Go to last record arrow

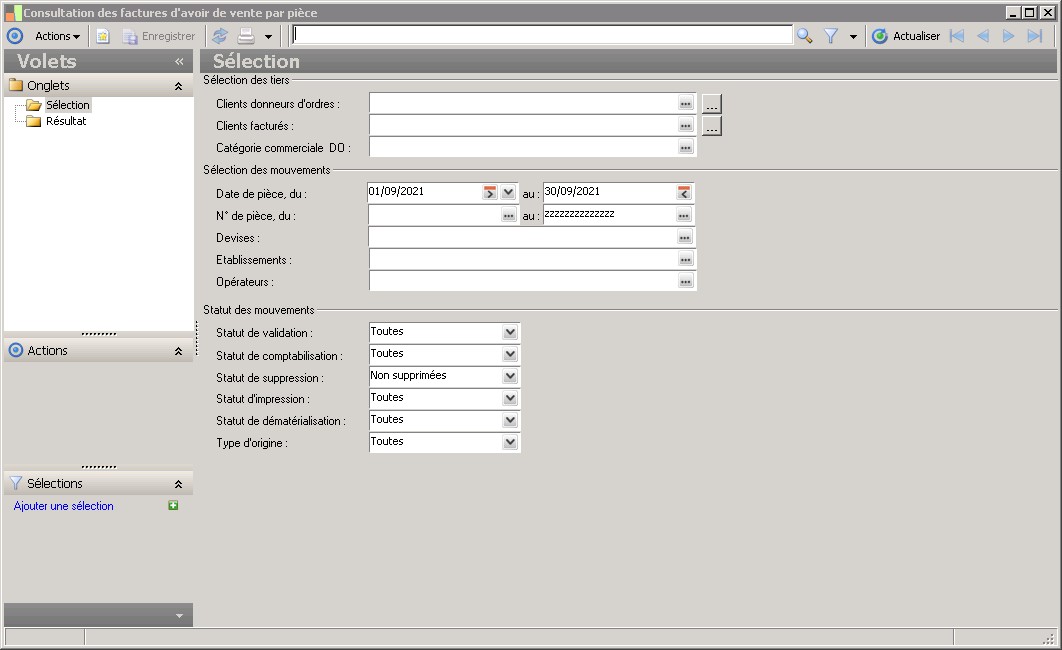[x=1035, y=36]
